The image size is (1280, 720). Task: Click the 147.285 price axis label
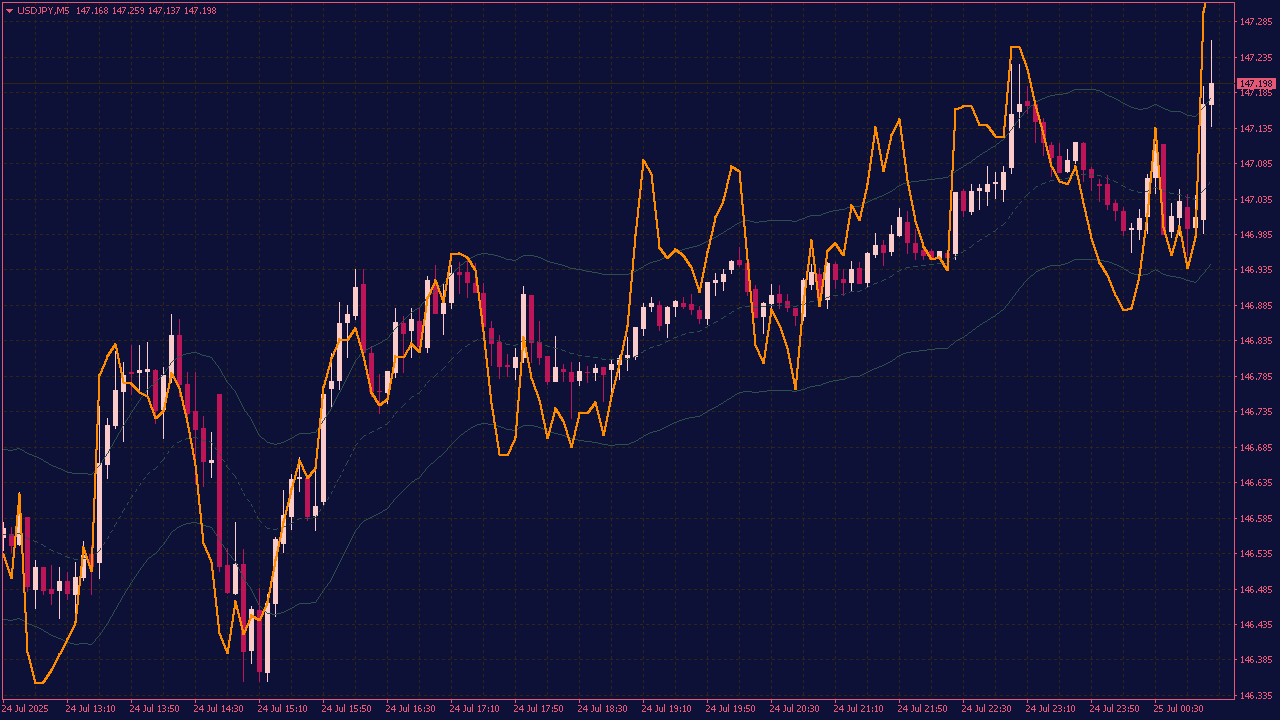pos(1255,22)
